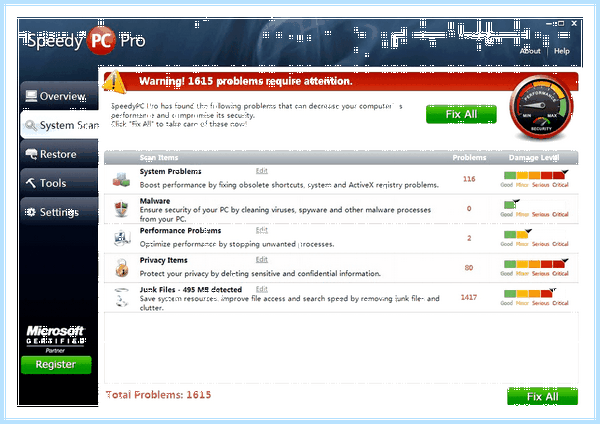Click the 1417 problems count

469,297
